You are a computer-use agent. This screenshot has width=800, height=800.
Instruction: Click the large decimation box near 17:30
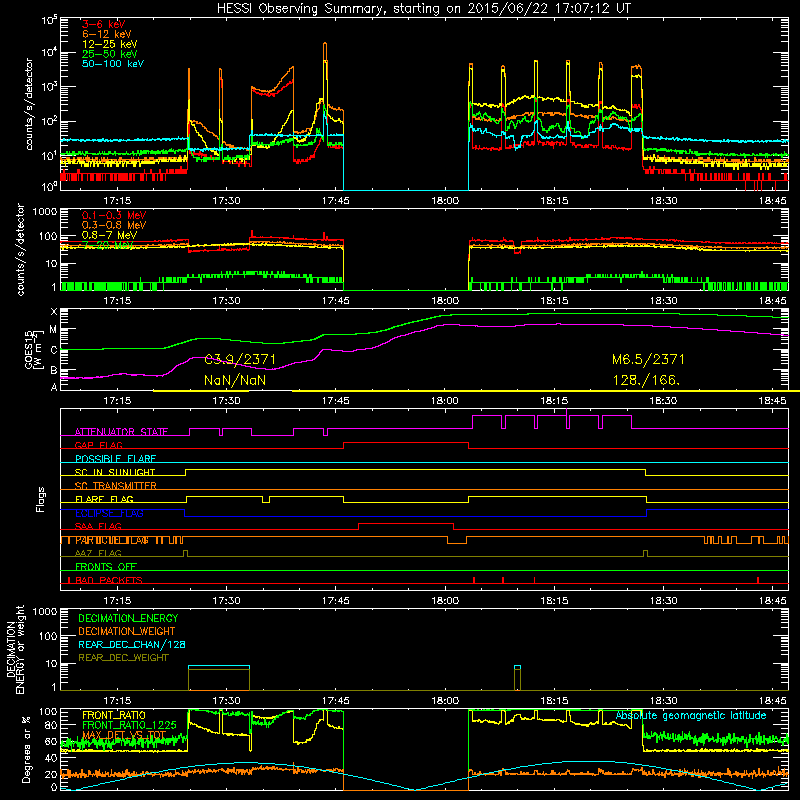point(219,678)
